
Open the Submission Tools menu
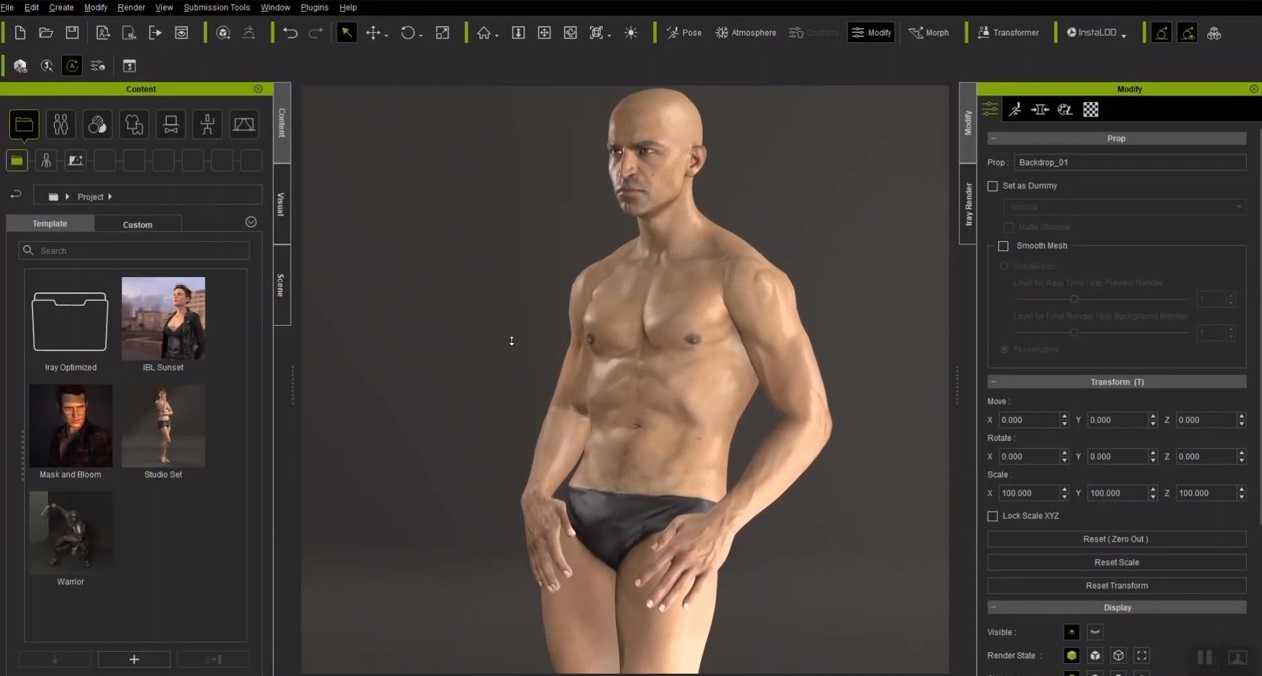point(216,7)
